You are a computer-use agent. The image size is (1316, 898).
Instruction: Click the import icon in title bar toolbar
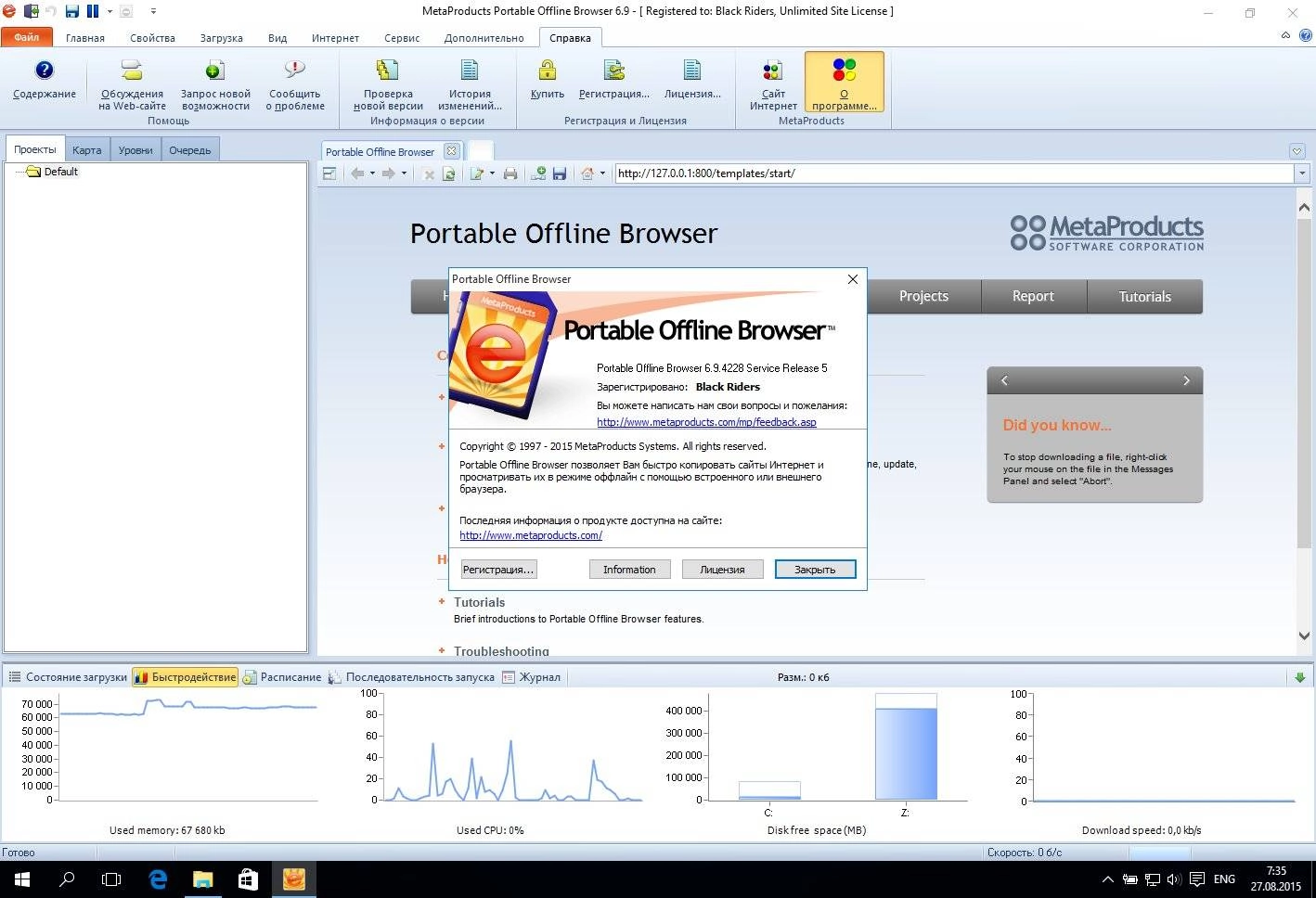[x=31, y=11]
